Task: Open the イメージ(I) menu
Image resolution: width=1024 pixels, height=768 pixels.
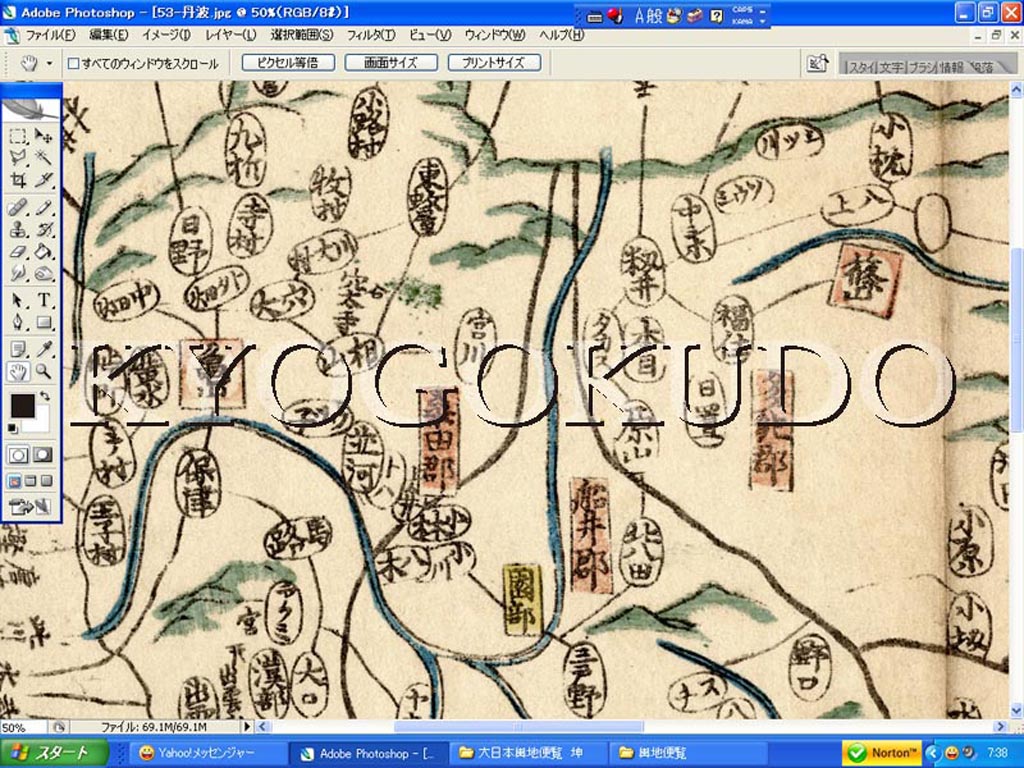Action: coord(166,35)
